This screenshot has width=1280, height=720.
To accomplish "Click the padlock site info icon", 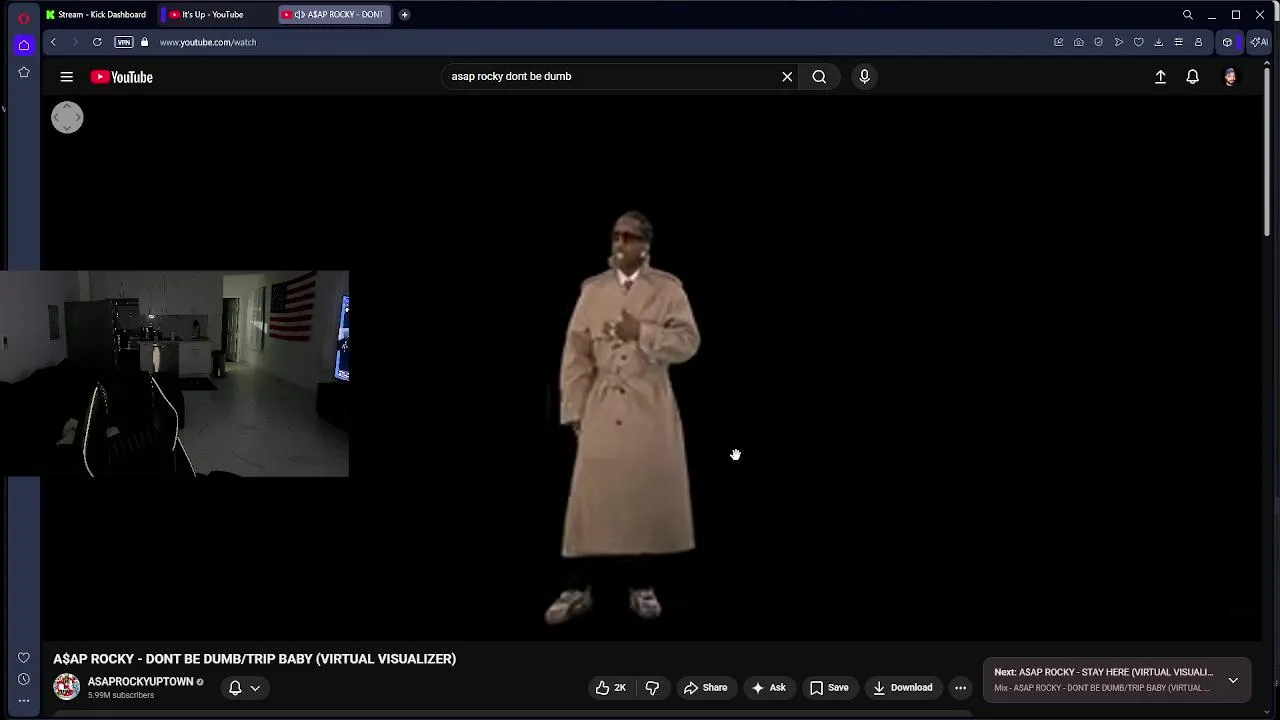I will [144, 42].
